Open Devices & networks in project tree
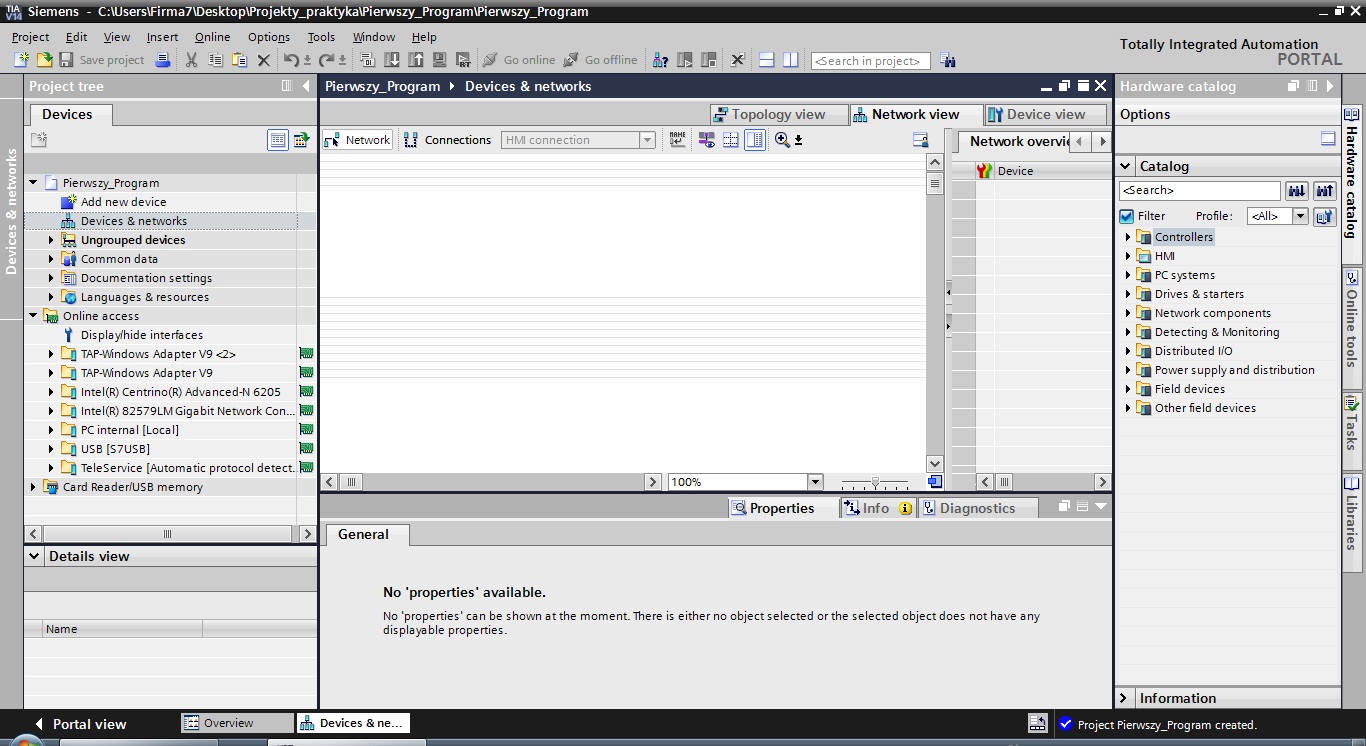1366x746 pixels. click(x=133, y=221)
